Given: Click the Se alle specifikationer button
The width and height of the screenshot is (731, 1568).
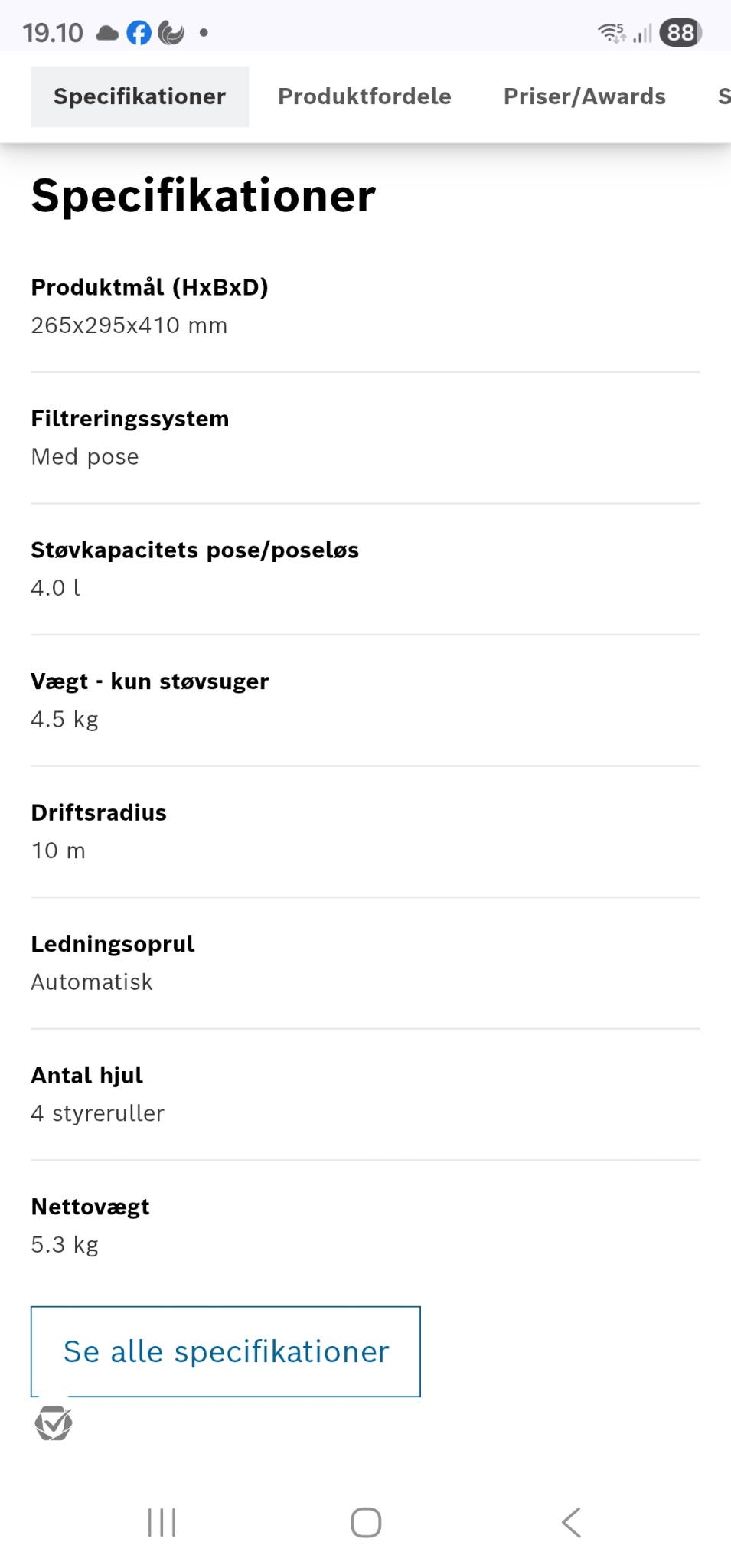Looking at the screenshot, I should tap(226, 1351).
